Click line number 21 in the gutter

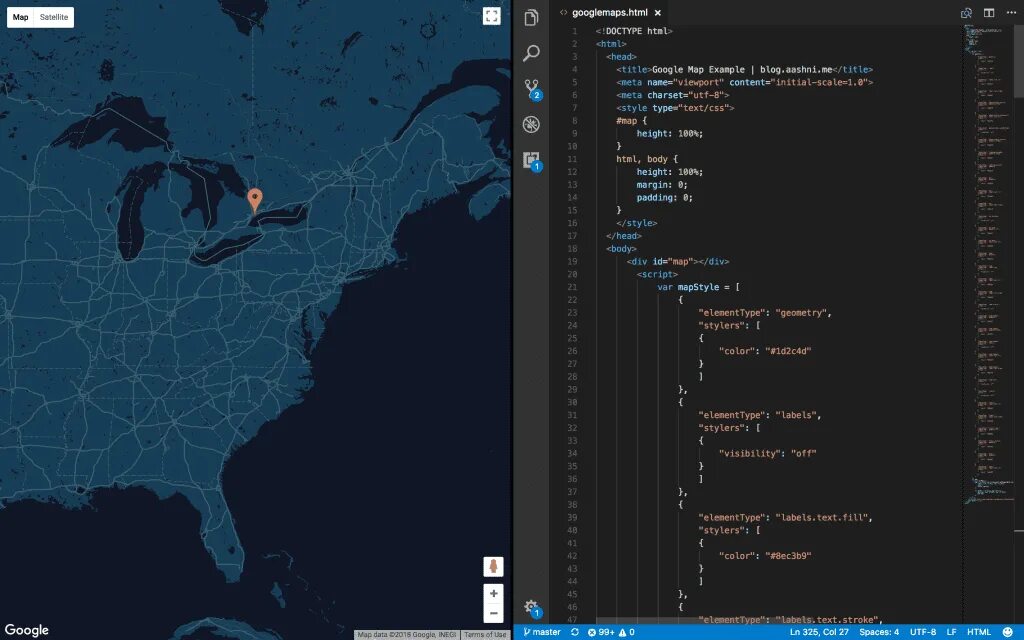point(572,287)
